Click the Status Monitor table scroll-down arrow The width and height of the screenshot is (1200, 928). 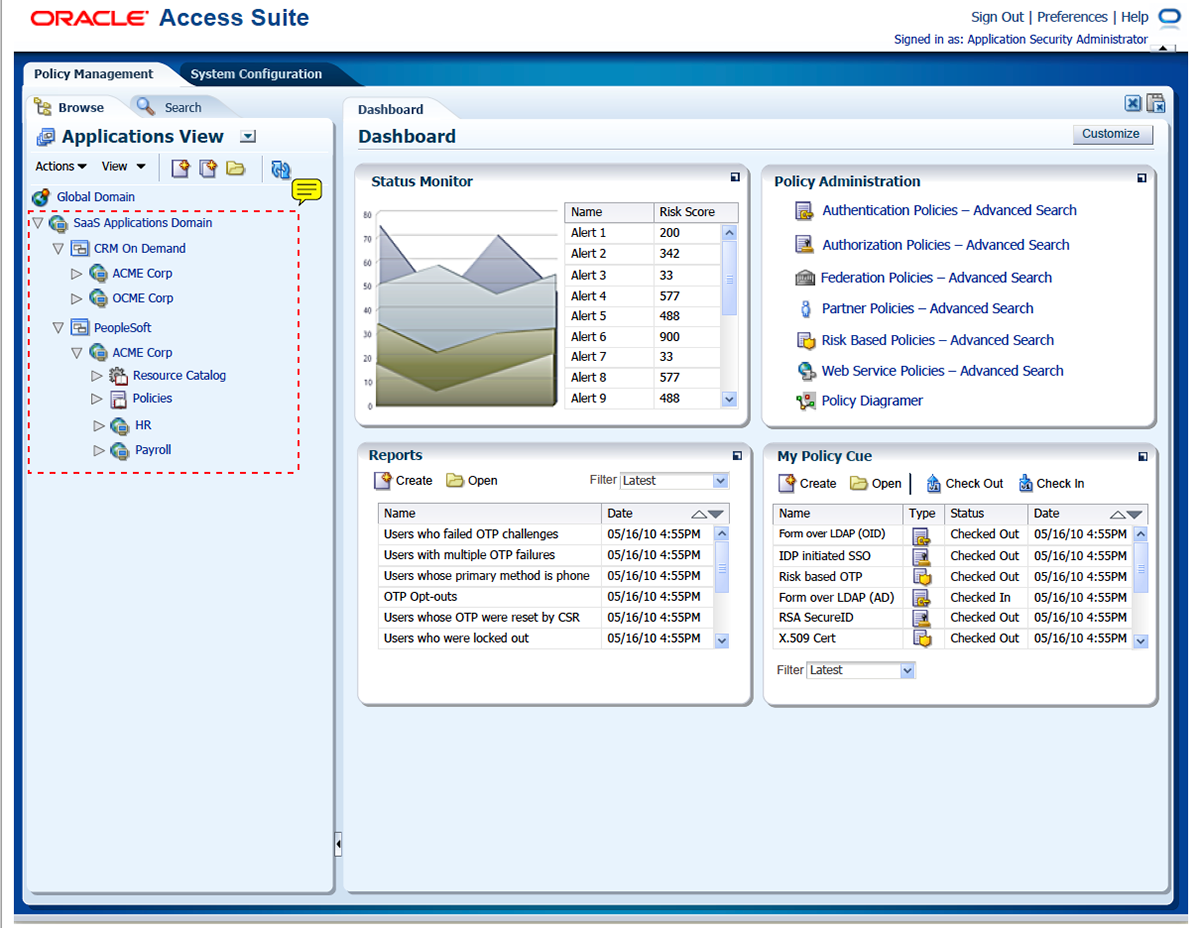(729, 399)
